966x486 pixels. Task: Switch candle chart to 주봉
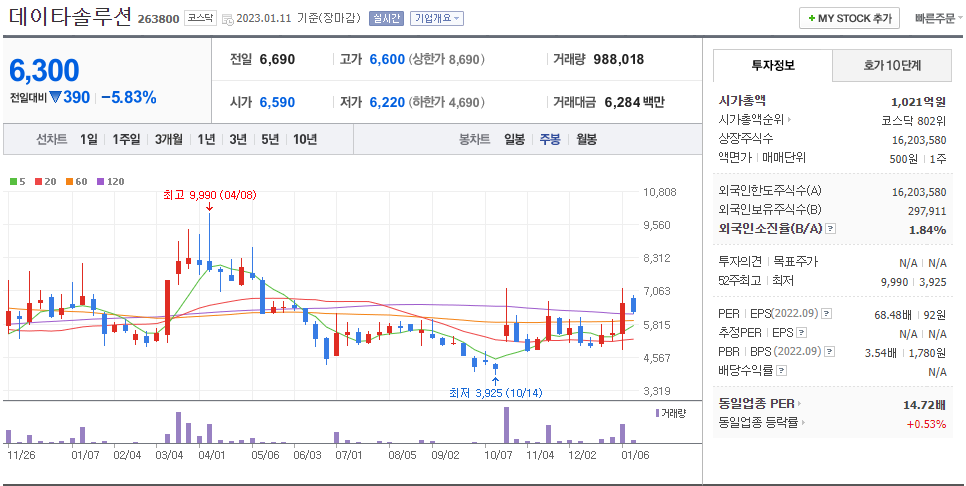550,140
